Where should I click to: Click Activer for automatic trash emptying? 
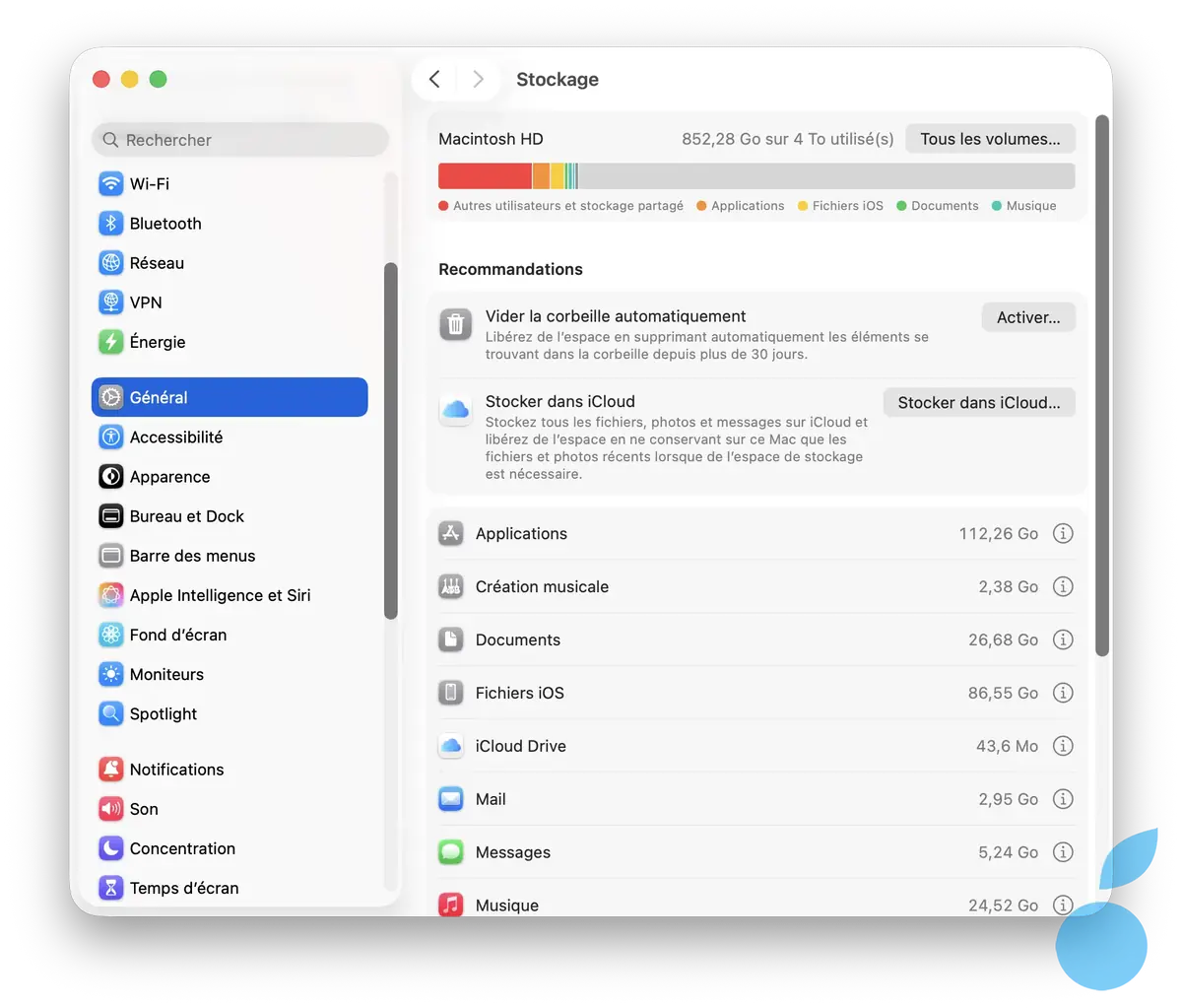click(1027, 317)
